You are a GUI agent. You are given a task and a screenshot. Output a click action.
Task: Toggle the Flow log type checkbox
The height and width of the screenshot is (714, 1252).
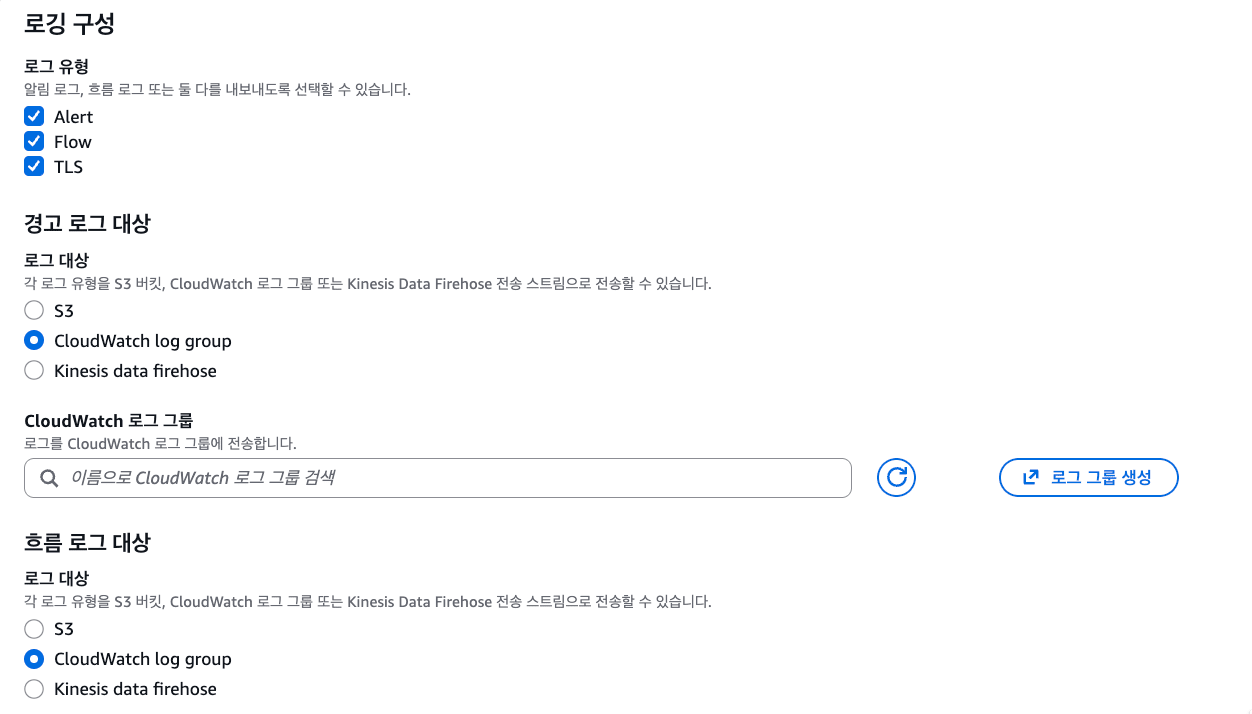(x=34, y=142)
